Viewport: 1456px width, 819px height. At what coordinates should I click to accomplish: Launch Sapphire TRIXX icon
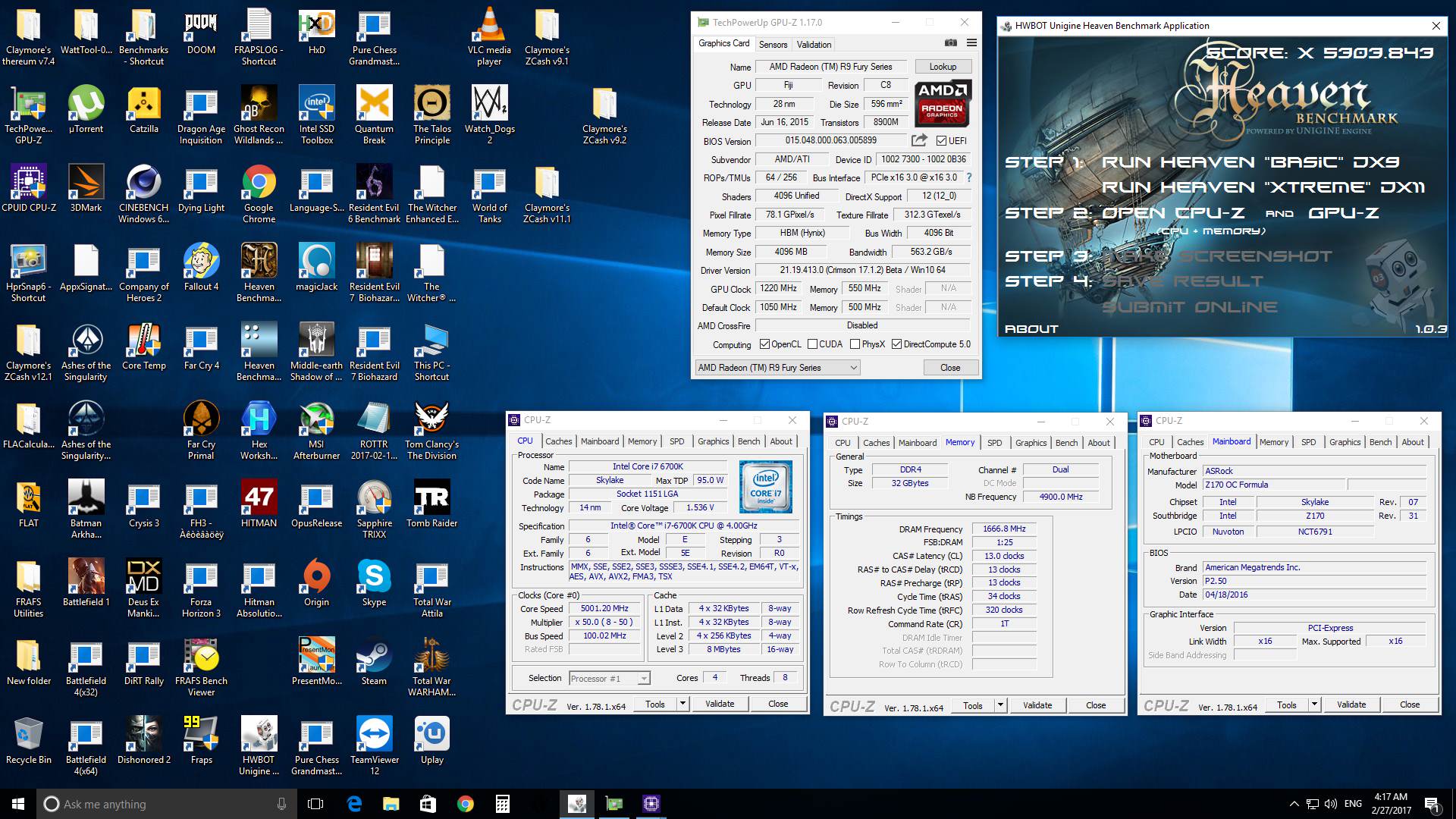(374, 510)
